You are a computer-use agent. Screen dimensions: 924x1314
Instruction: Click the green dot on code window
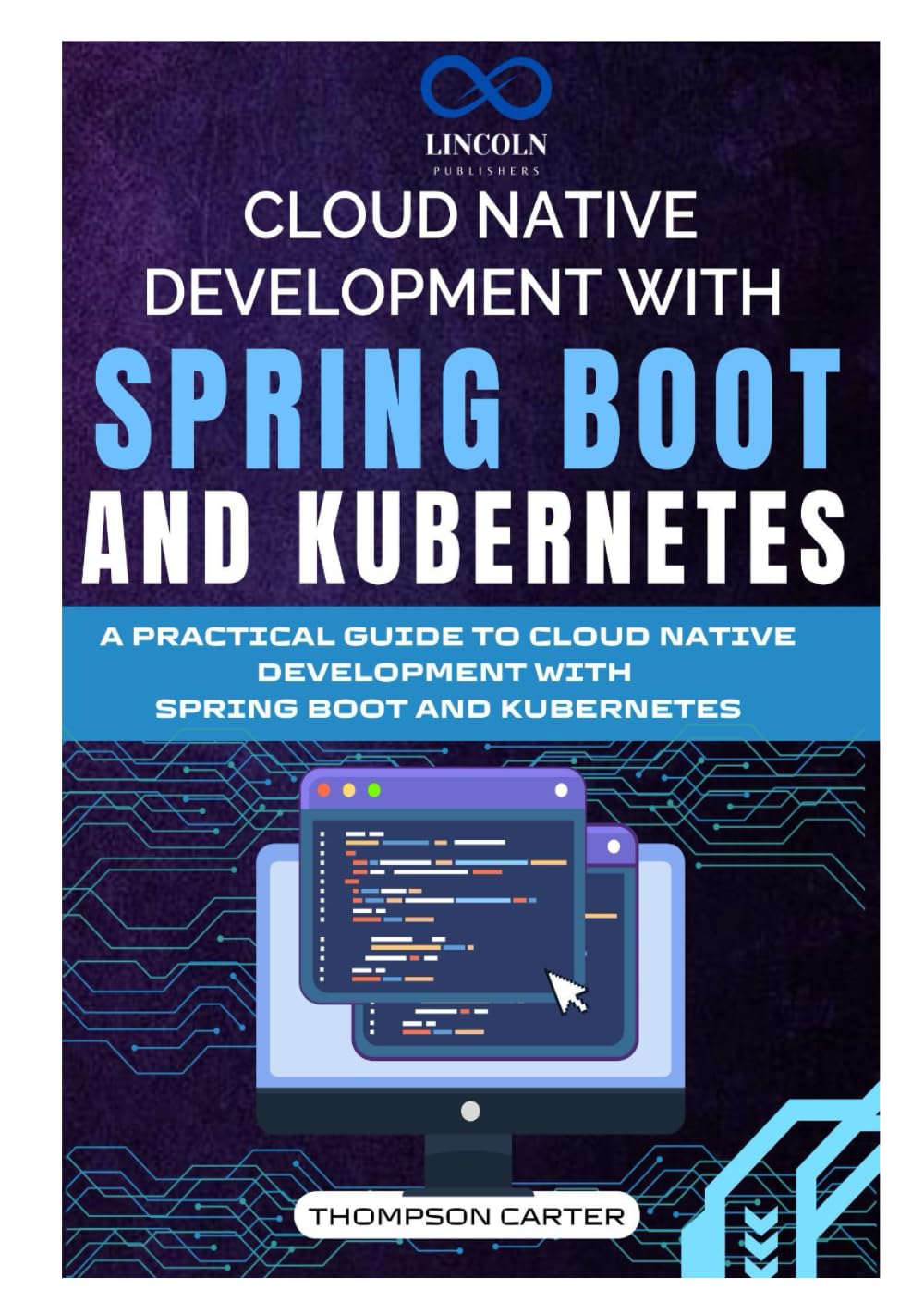pyautogui.click(x=374, y=790)
